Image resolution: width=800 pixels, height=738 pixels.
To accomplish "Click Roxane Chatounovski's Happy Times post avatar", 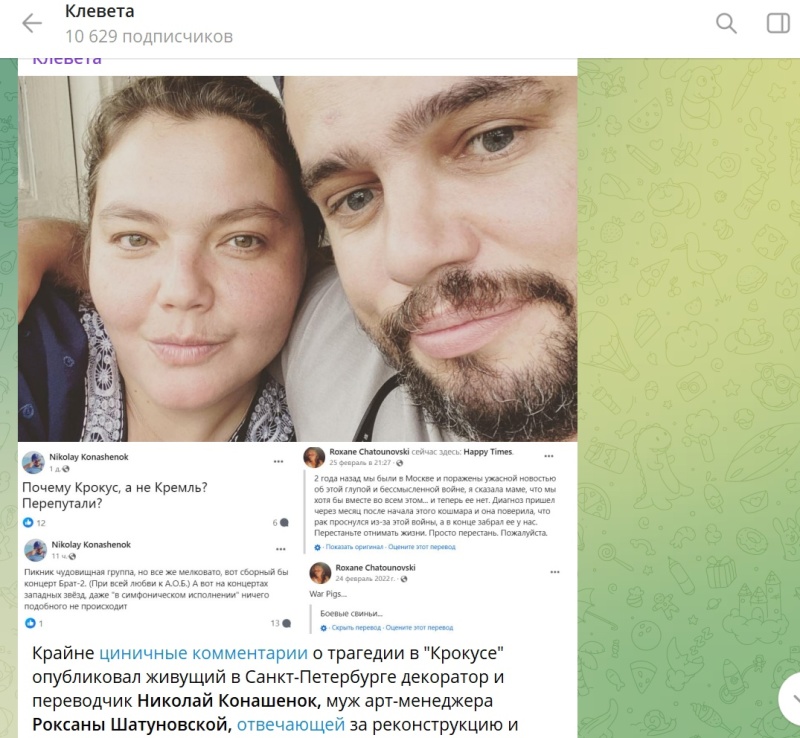I will tap(314, 457).
